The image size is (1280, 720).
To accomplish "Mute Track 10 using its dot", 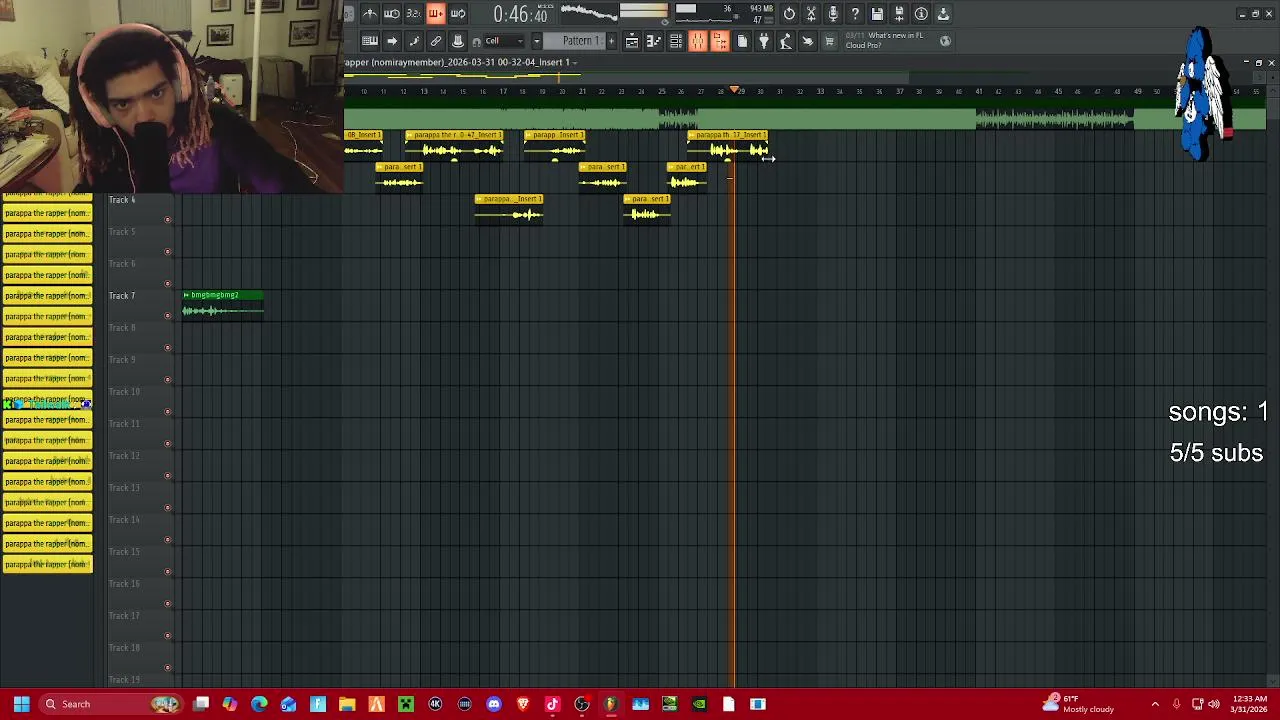I will [x=167, y=411].
